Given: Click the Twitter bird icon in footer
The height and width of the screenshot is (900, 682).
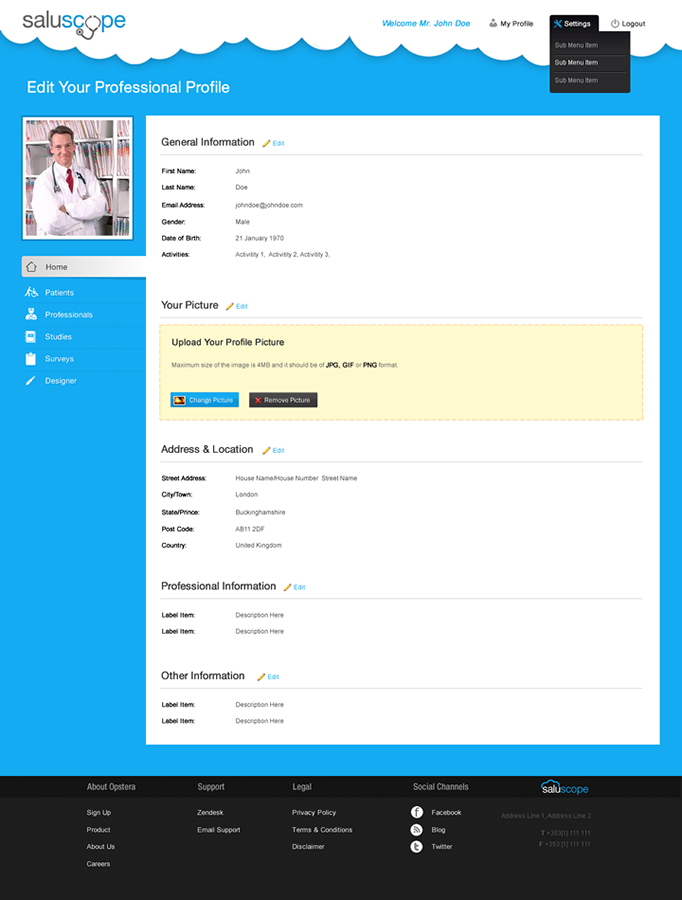Looking at the screenshot, I should tap(417, 847).
